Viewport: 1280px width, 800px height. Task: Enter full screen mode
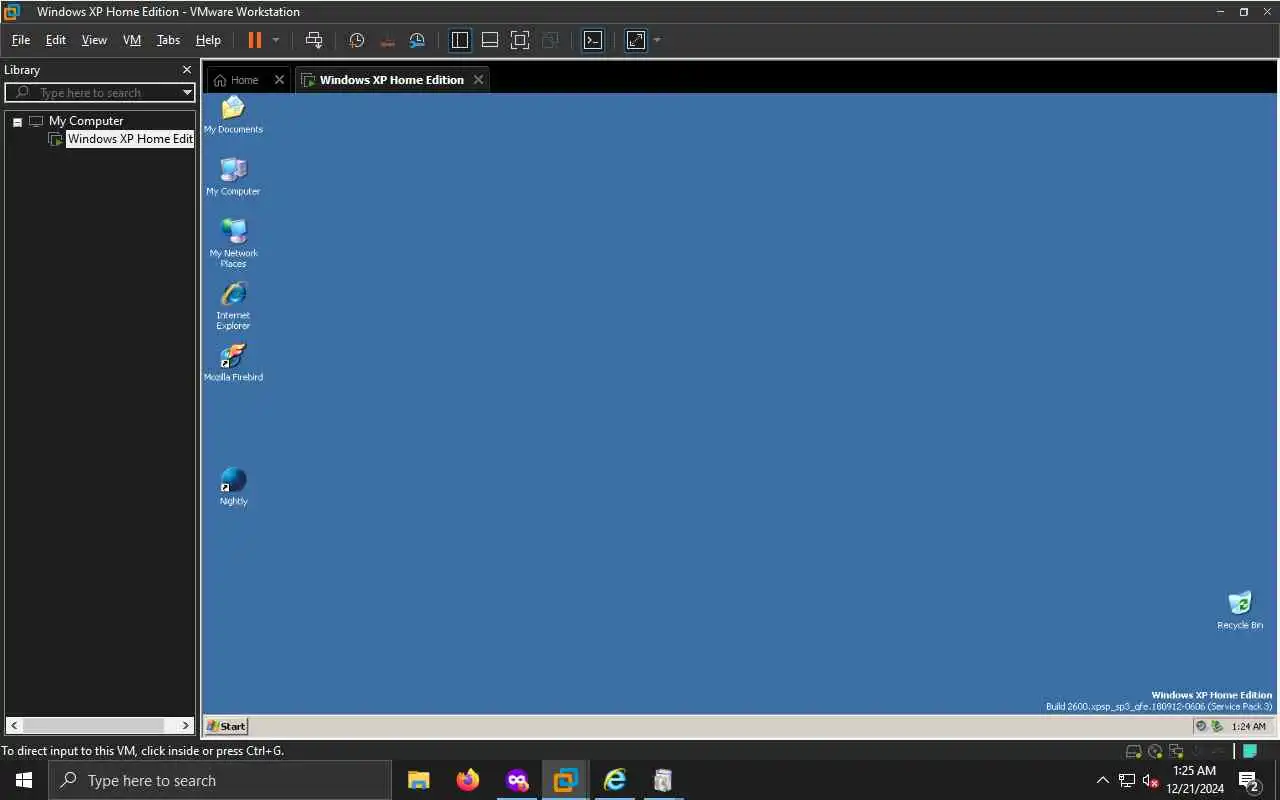point(520,40)
